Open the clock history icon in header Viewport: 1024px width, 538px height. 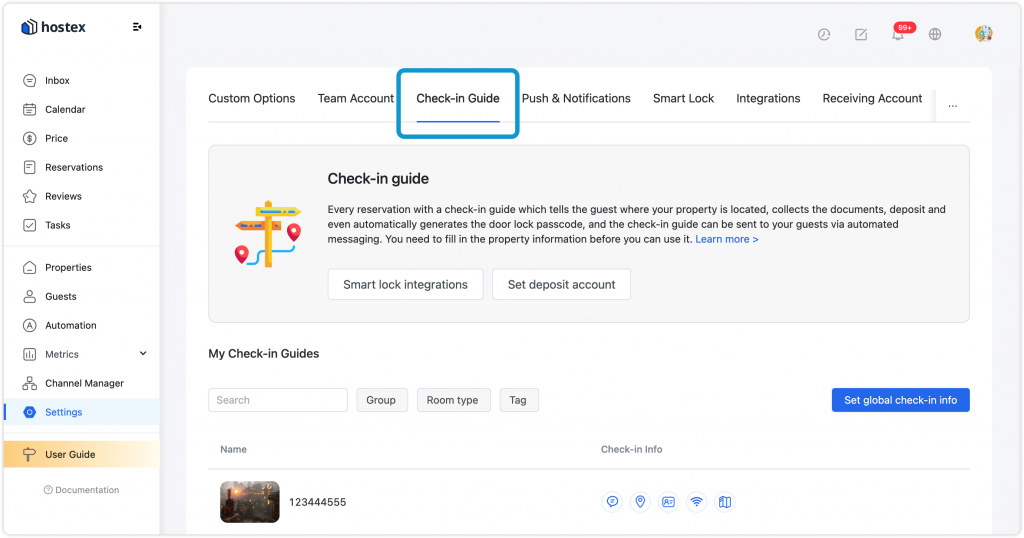pyautogui.click(x=824, y=35)
